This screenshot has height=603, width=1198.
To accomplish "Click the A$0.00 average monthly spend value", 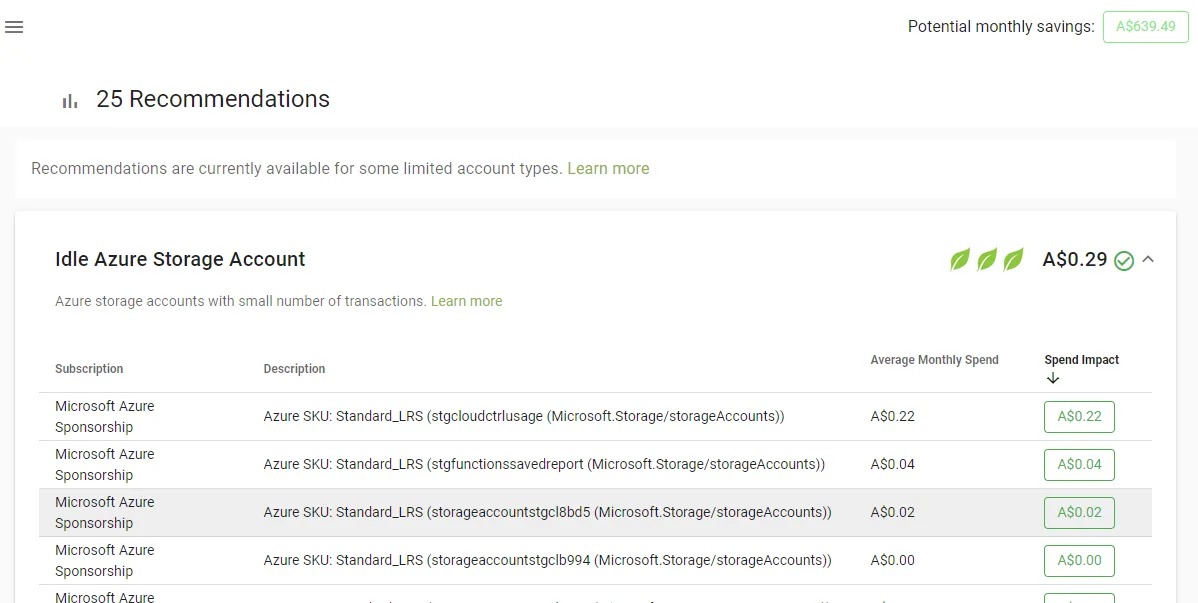I will tap(892, 561).
